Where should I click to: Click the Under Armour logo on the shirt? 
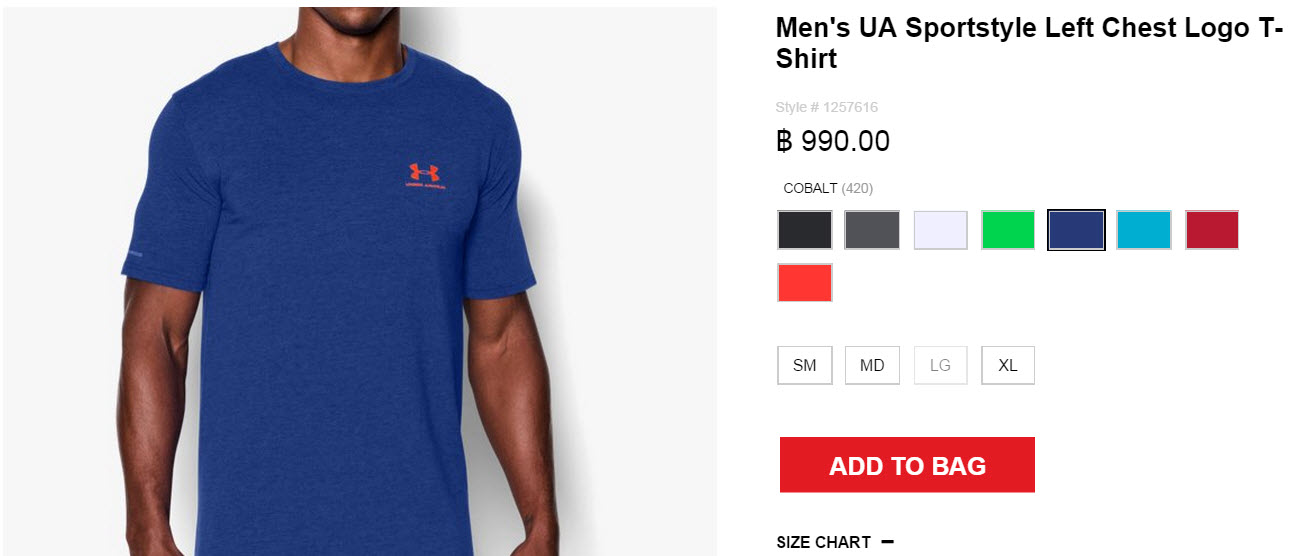coord(426,176)
